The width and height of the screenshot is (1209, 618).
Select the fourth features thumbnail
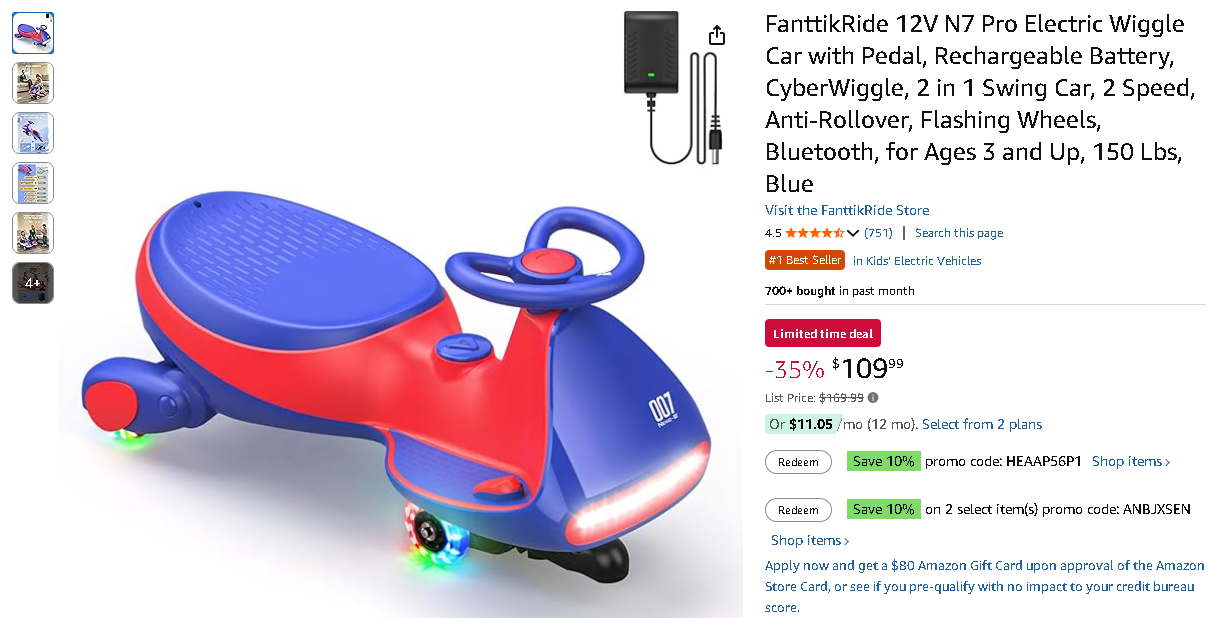click(x=33, y=183)
